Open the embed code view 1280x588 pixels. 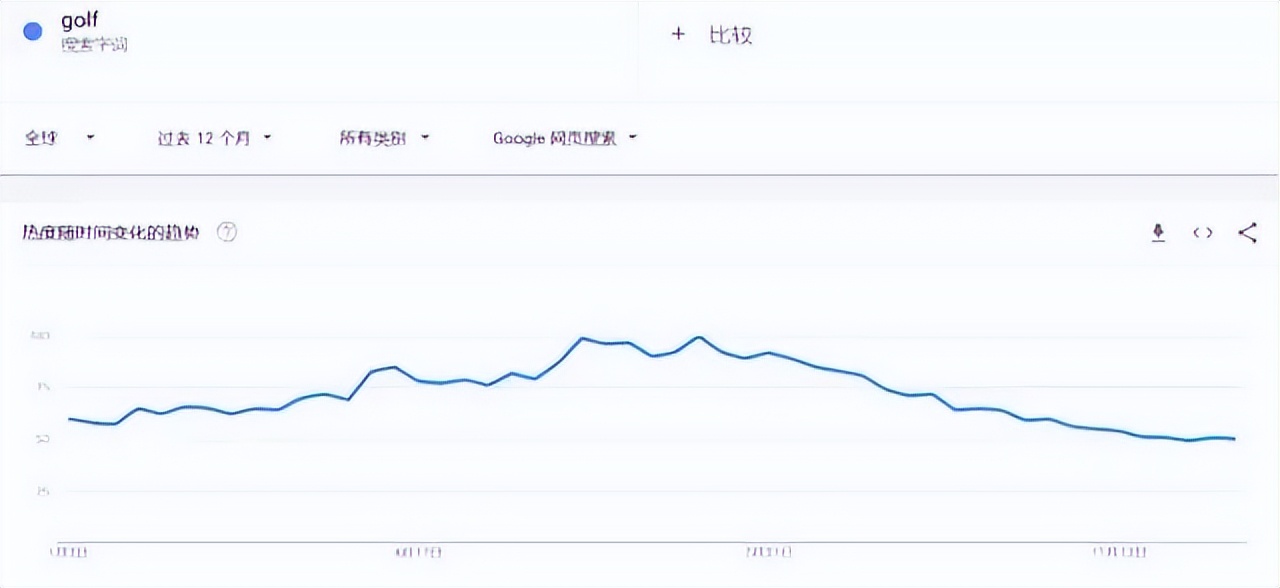pos(1202,232)
